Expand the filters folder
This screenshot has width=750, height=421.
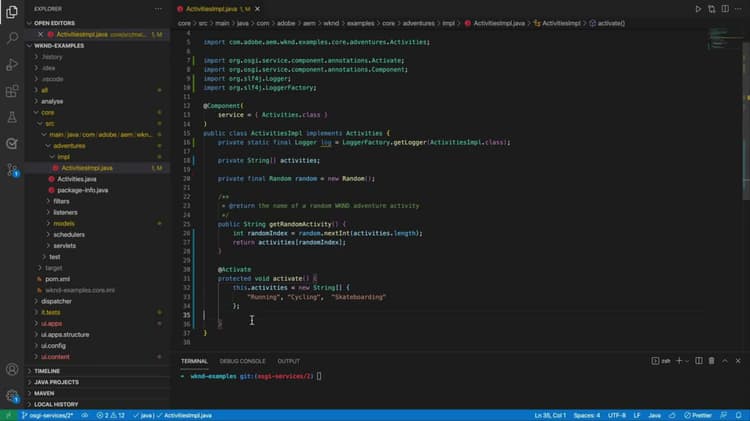[61, 201]
